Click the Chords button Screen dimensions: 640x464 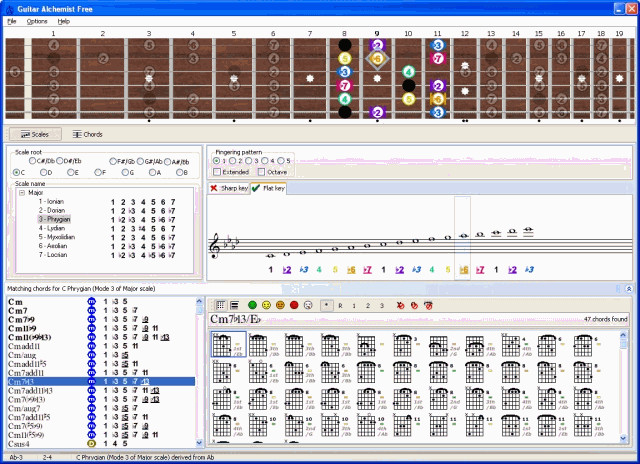pyautogui.click(x=87, y=134)
